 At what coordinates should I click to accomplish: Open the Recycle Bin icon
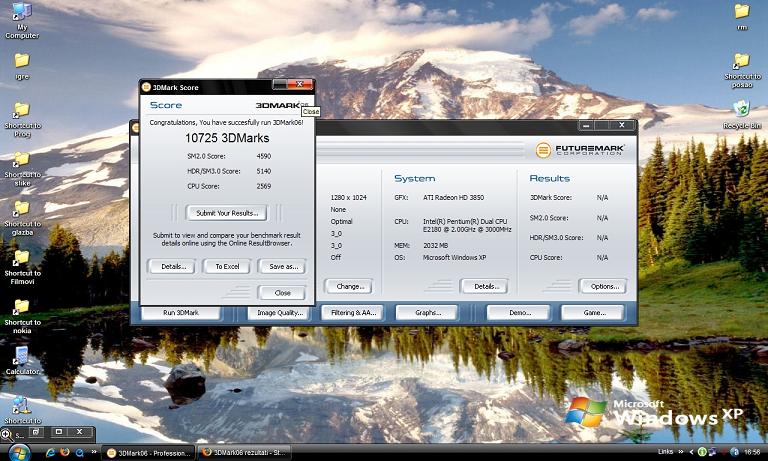[742, 108]
